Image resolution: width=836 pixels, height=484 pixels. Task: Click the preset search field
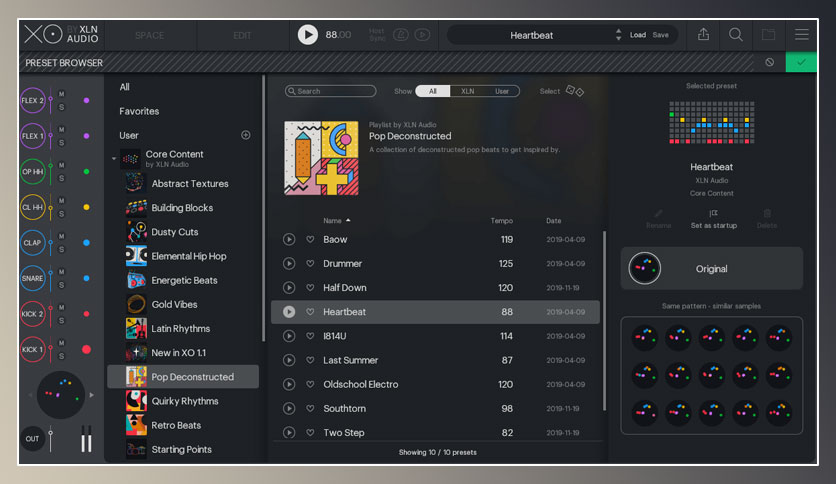tap(331, 91)
